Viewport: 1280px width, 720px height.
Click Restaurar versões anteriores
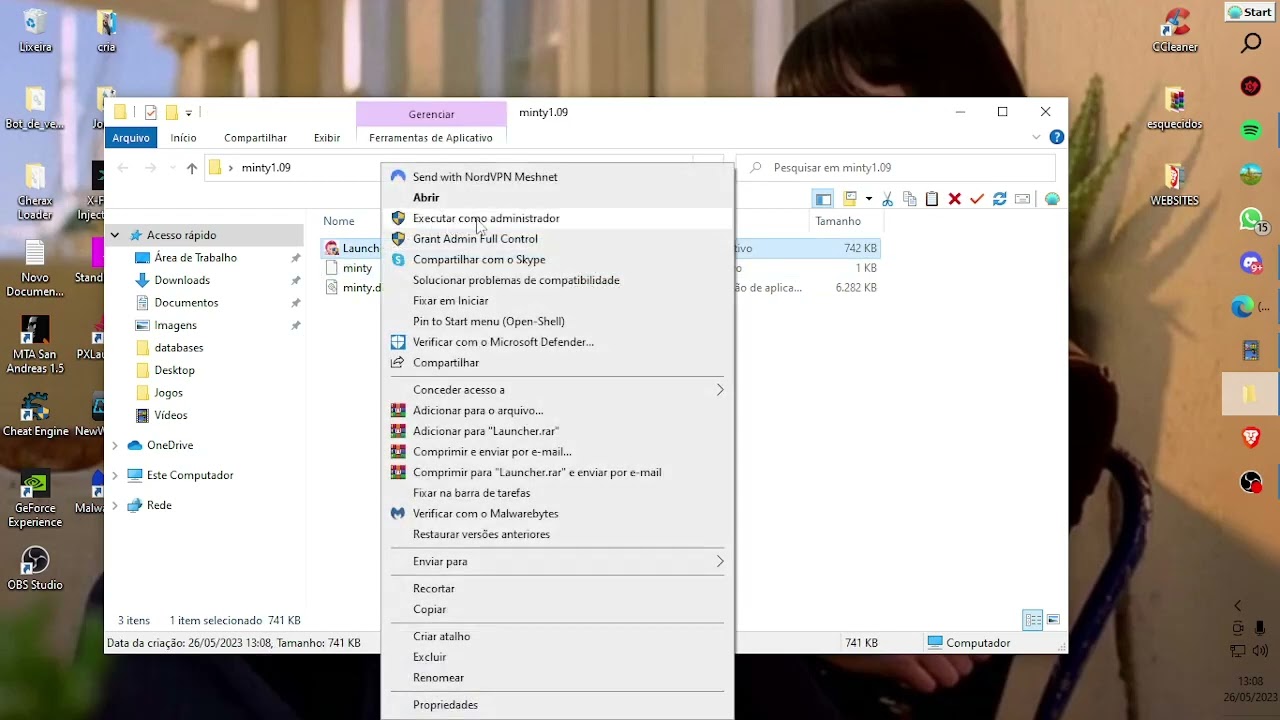tap(557, 534)
